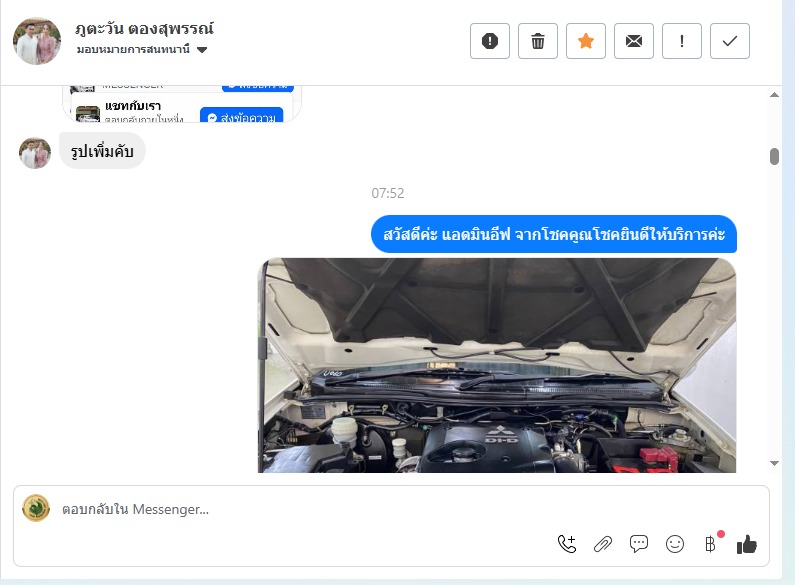Open the engine bay photo attachment
795x585 pixels.
pyautogui.click(x=497, y=365)
